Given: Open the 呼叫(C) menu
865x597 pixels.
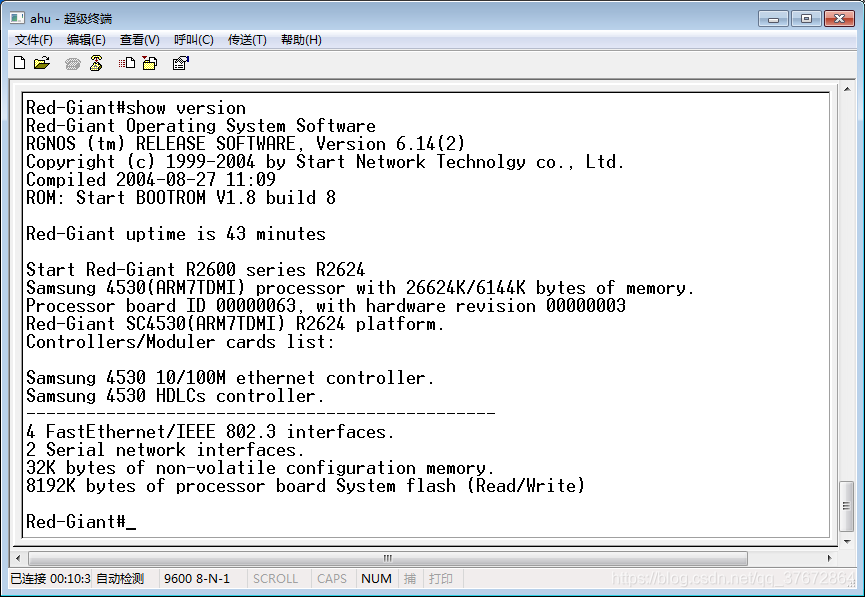Looking at the screenshot, I should pos(194,40).
